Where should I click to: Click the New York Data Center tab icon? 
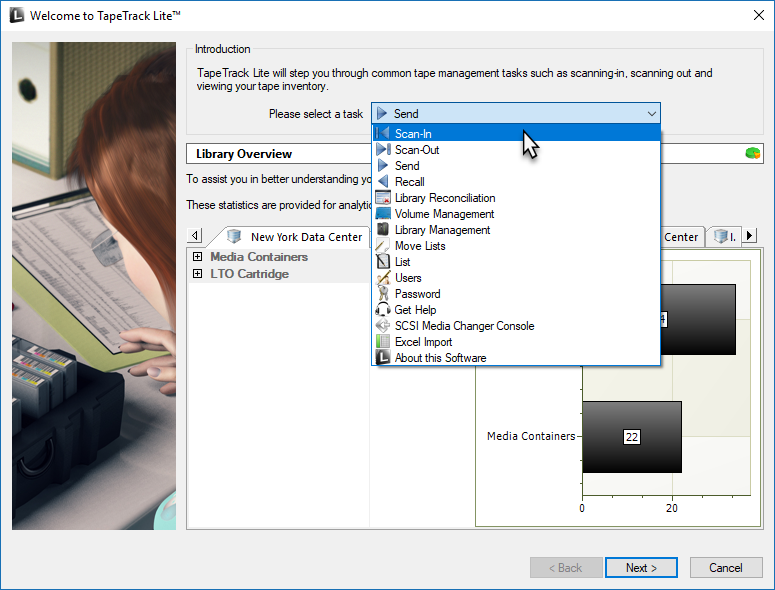coord(234,236)
